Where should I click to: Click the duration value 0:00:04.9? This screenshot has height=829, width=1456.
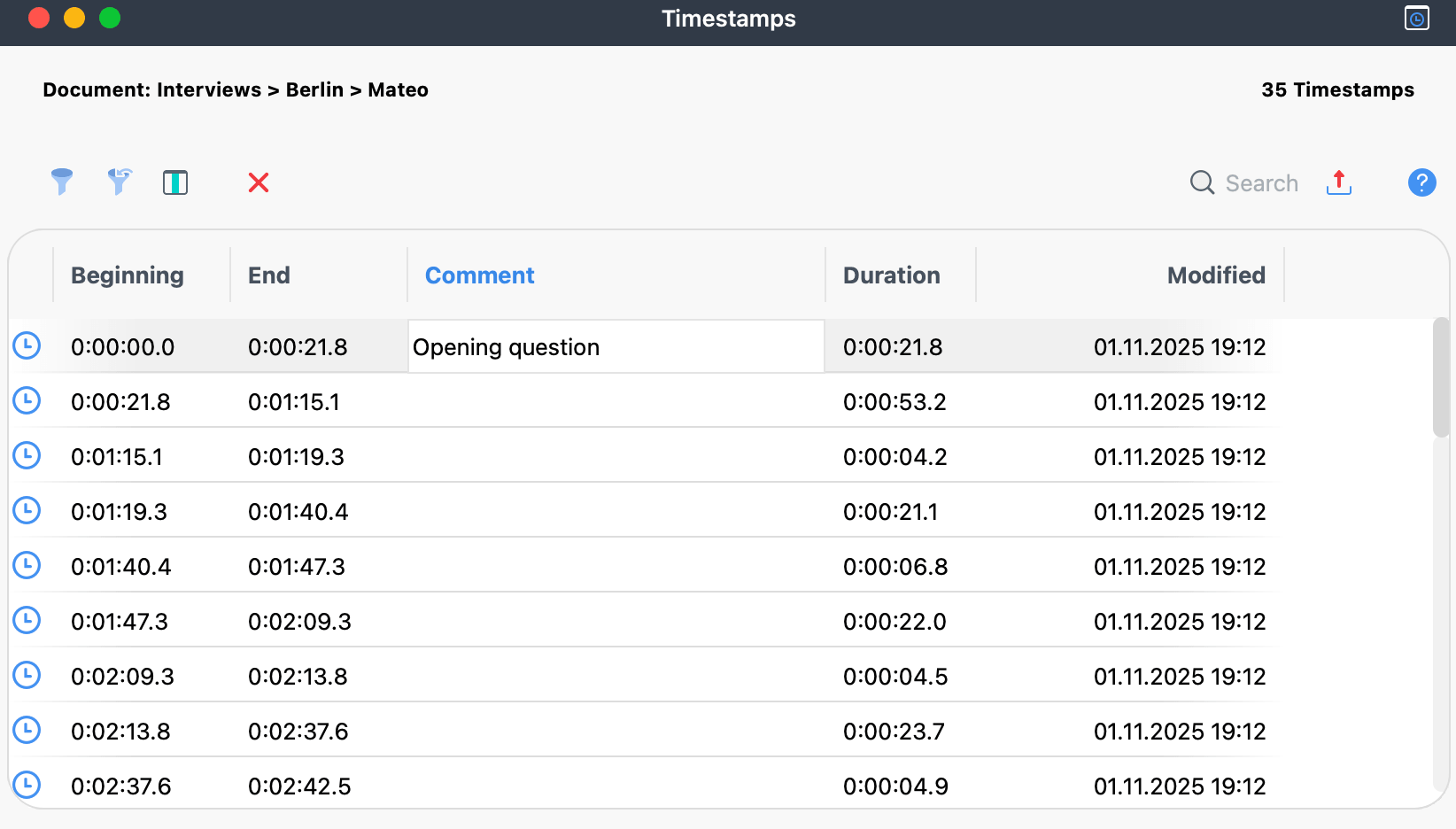pos(895,786)
